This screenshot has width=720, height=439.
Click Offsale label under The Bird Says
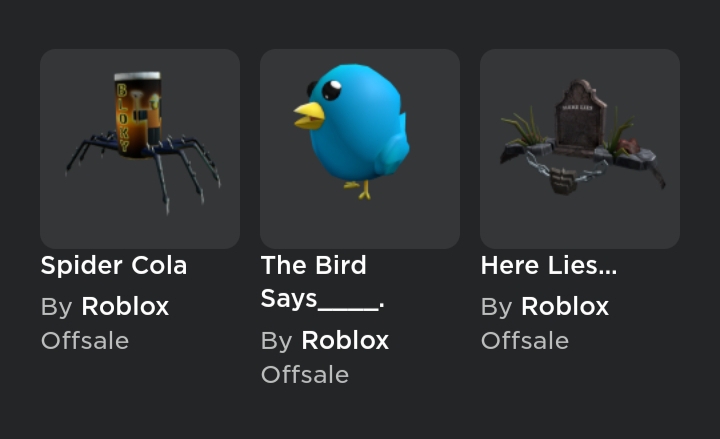coord(305,375)
